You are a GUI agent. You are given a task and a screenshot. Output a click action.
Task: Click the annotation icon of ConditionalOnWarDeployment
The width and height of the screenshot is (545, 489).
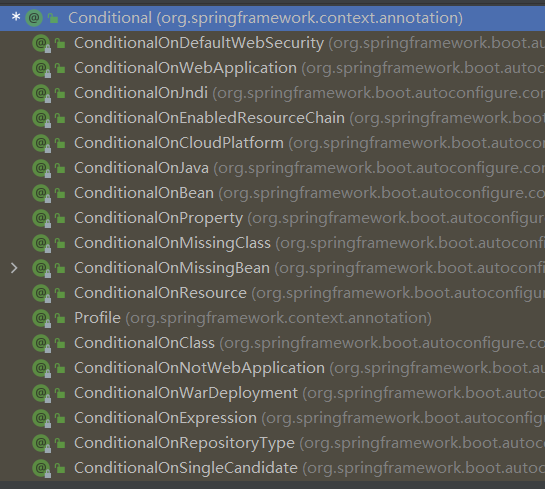click(41, 393)
